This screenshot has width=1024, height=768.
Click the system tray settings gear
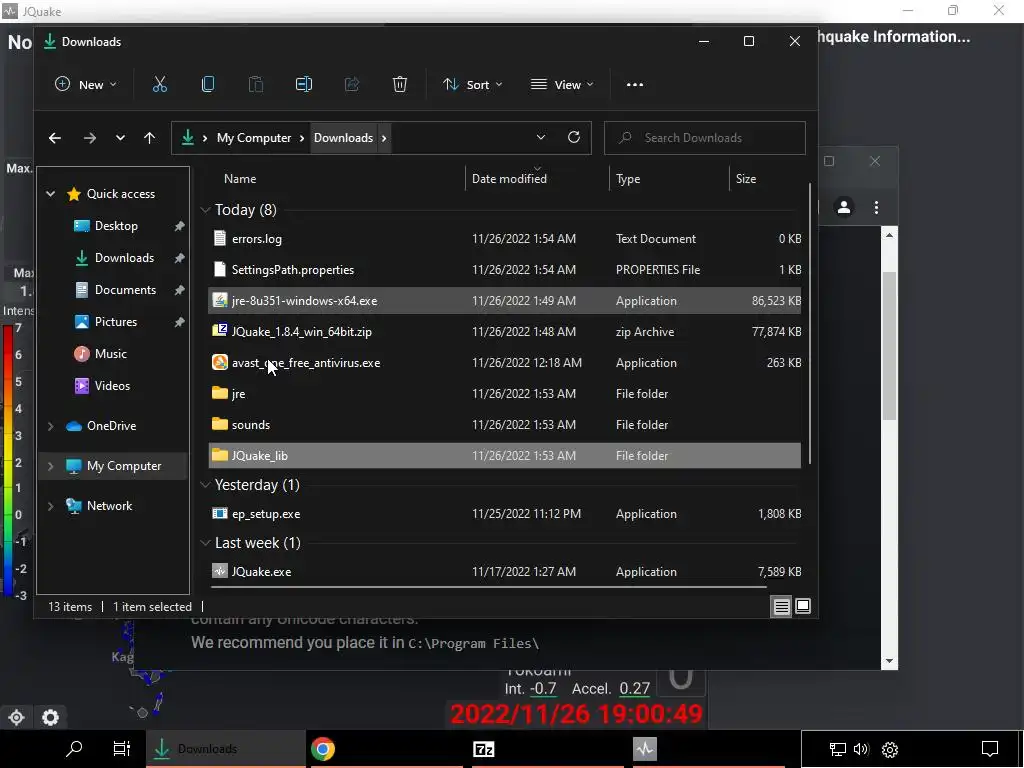(x=890, y=749)
